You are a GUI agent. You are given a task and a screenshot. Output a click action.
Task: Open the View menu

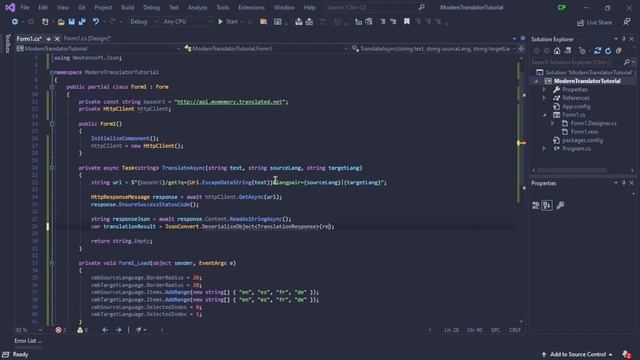click(x=62, y=7)
